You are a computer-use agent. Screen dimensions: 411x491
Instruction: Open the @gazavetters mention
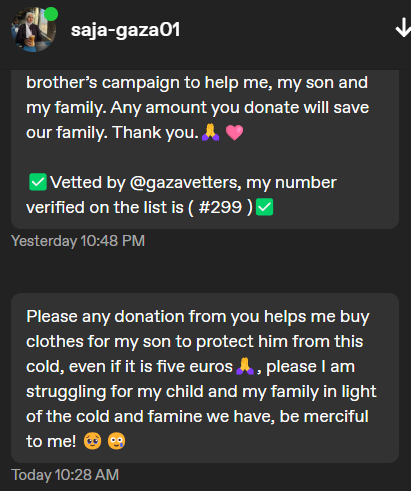pos(184,183)
